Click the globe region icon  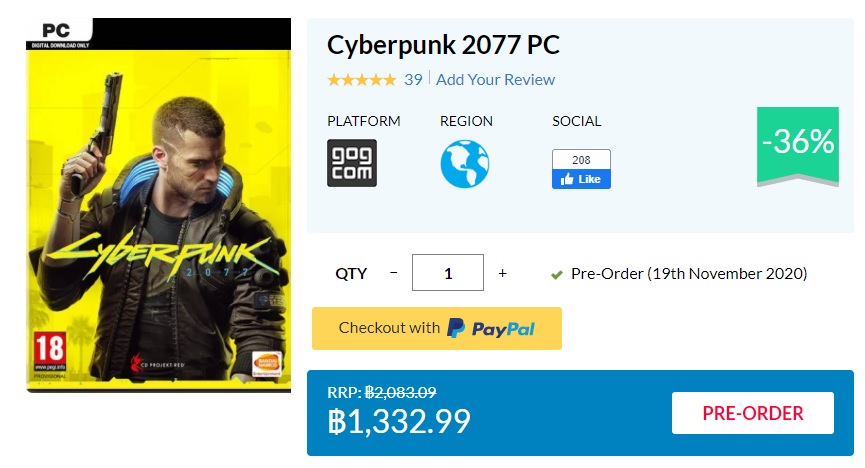465,163
